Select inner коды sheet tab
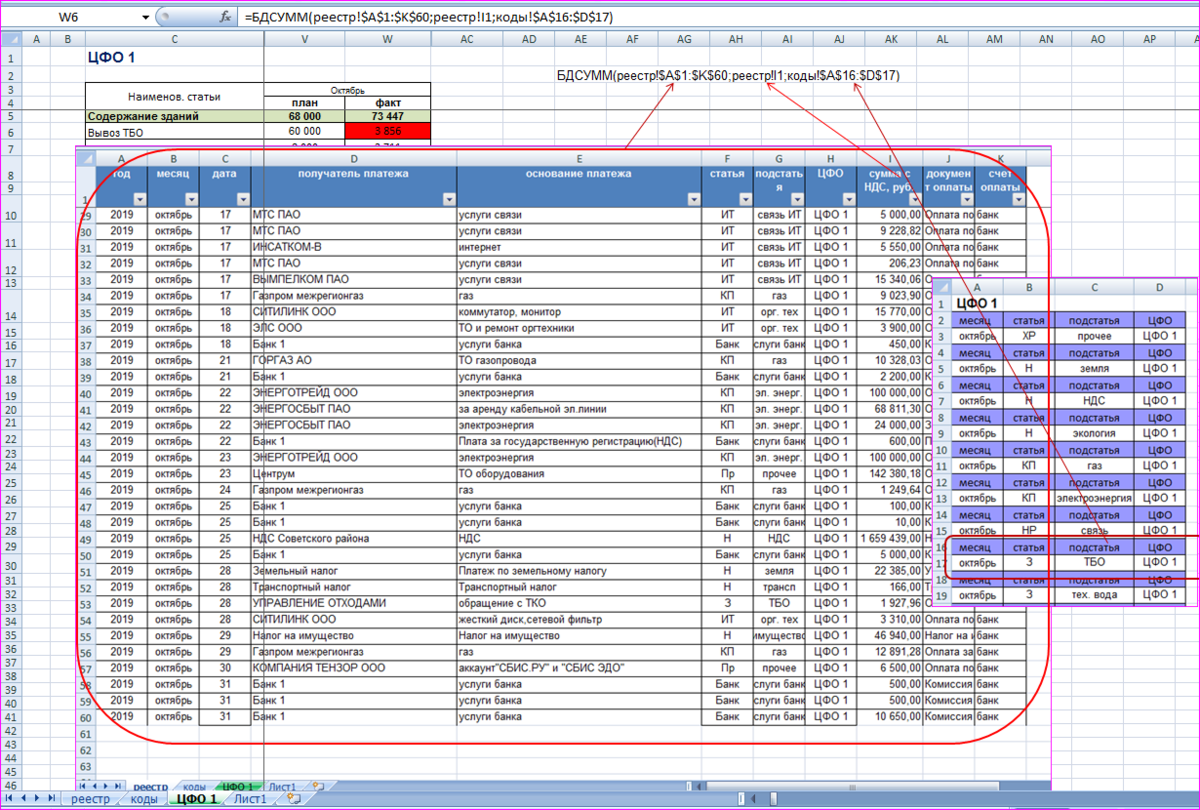This screenshot has height=810, width=1200. pyautogui.click(x=195, y=787)
